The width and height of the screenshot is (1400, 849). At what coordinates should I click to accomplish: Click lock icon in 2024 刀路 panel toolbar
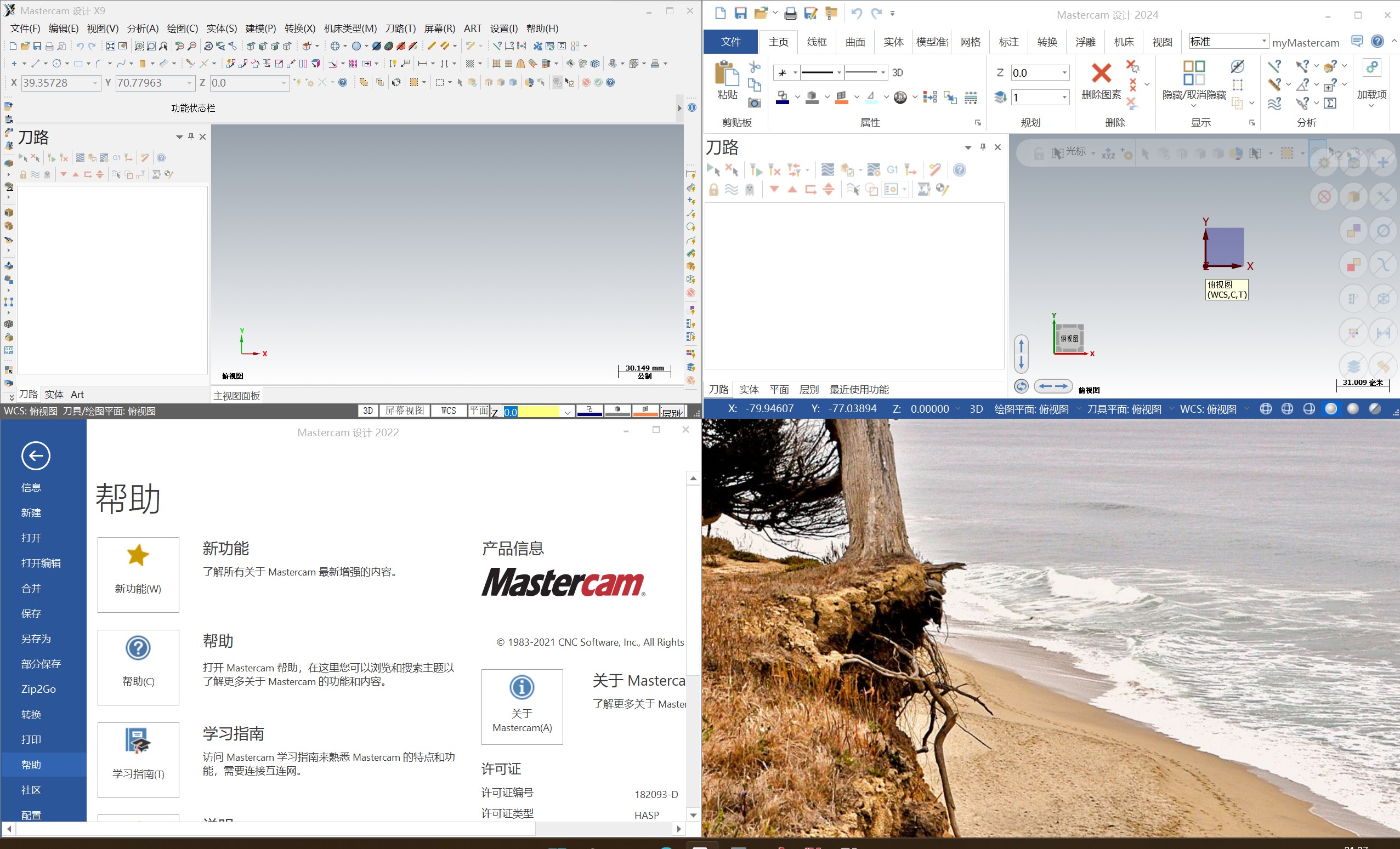713,189
